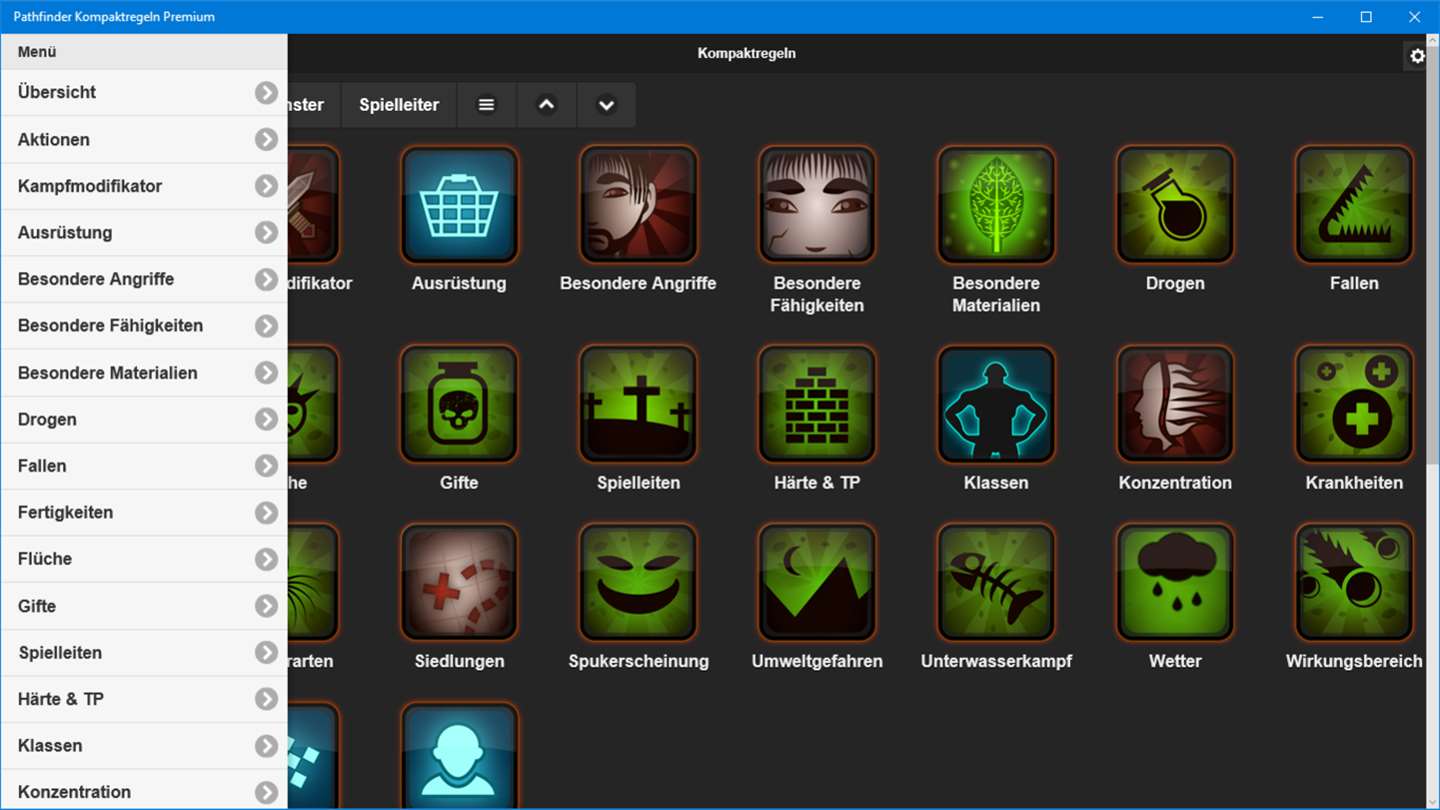Open the settings gear icon

[1417, 56]
